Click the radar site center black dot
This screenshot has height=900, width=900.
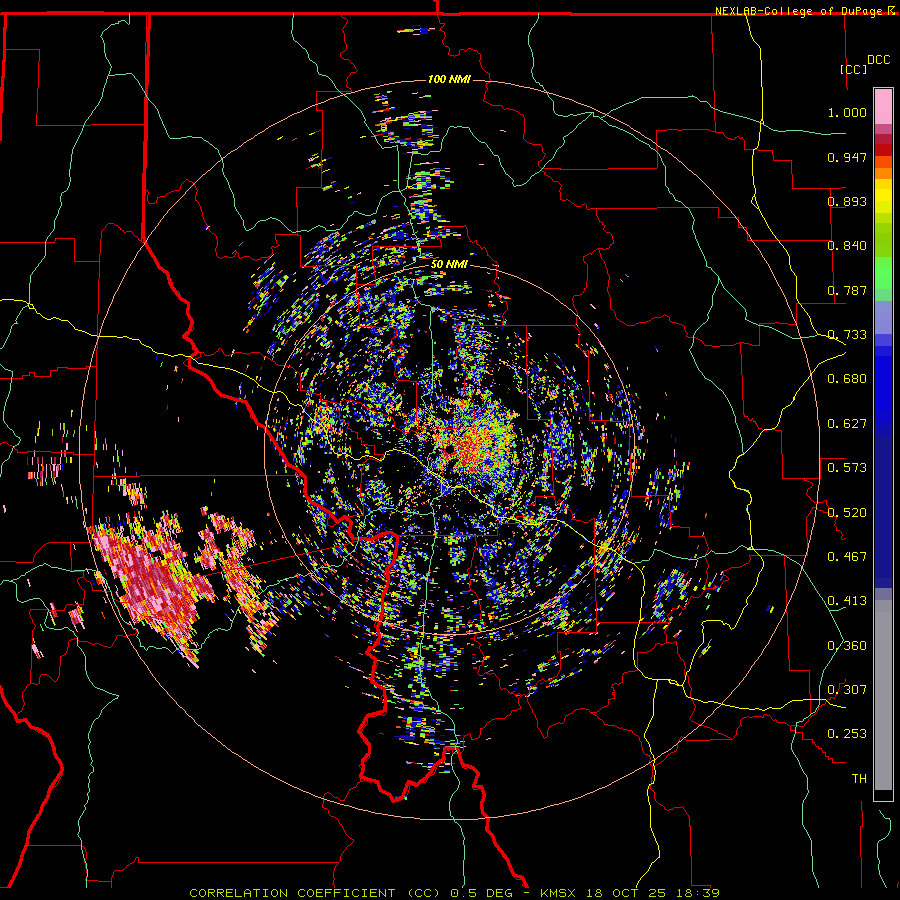449,448
